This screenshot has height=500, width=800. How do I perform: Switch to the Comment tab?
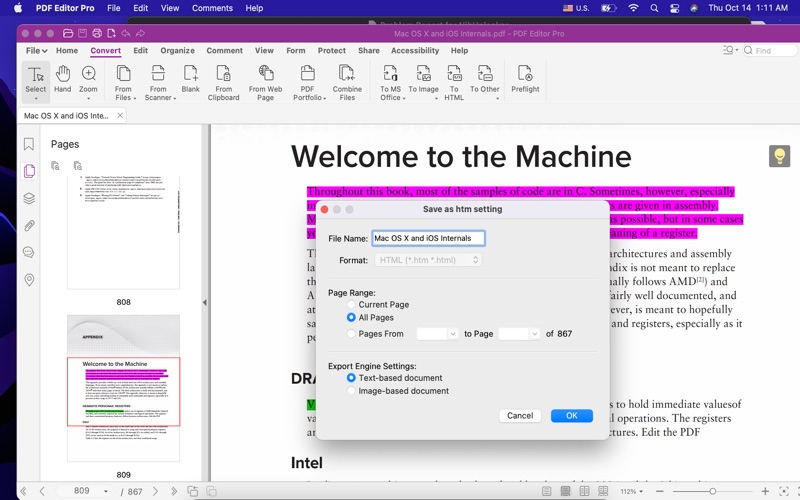224,51
